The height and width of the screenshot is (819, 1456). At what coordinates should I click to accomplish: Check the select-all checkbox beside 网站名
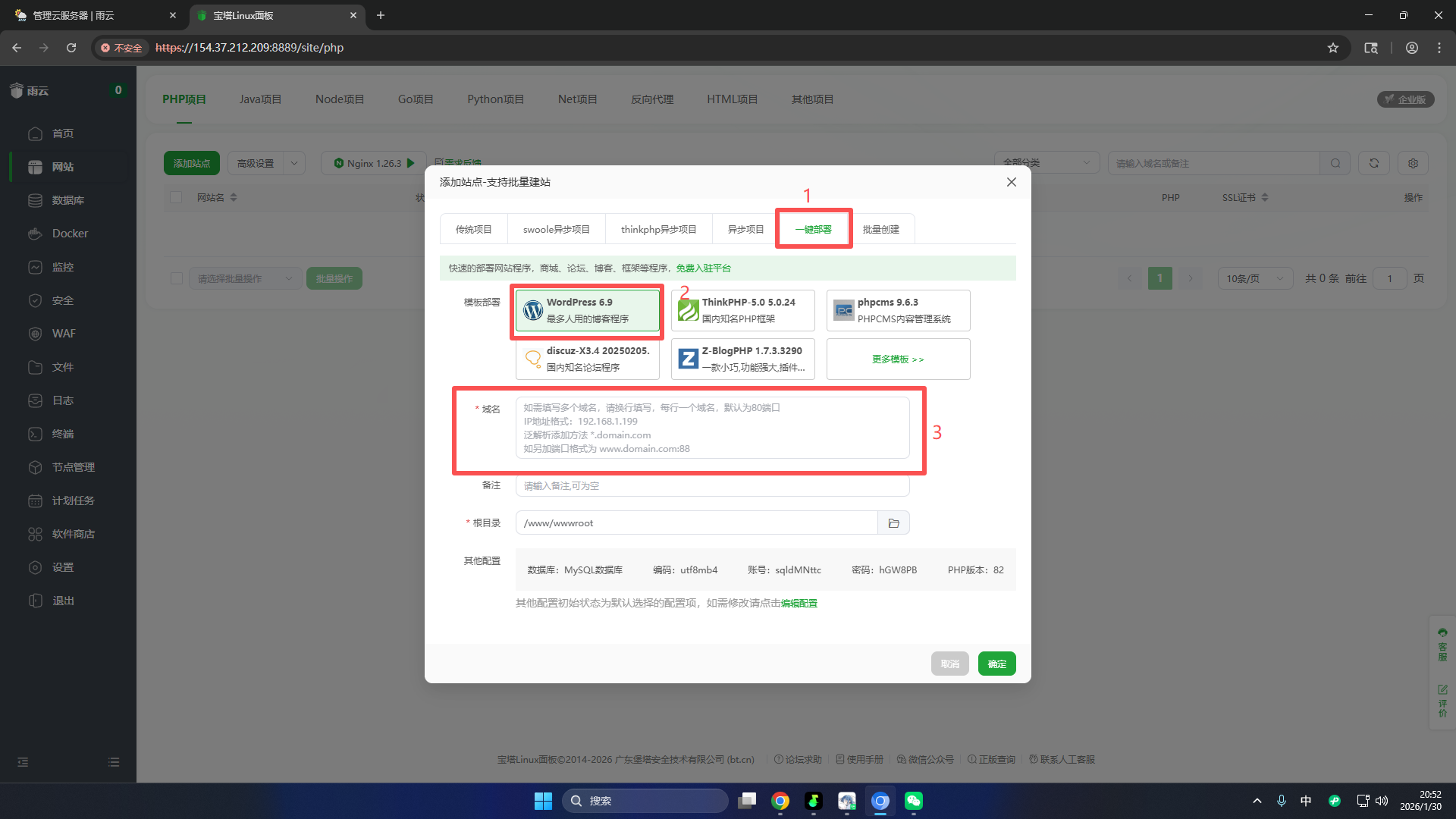[176, 197]
